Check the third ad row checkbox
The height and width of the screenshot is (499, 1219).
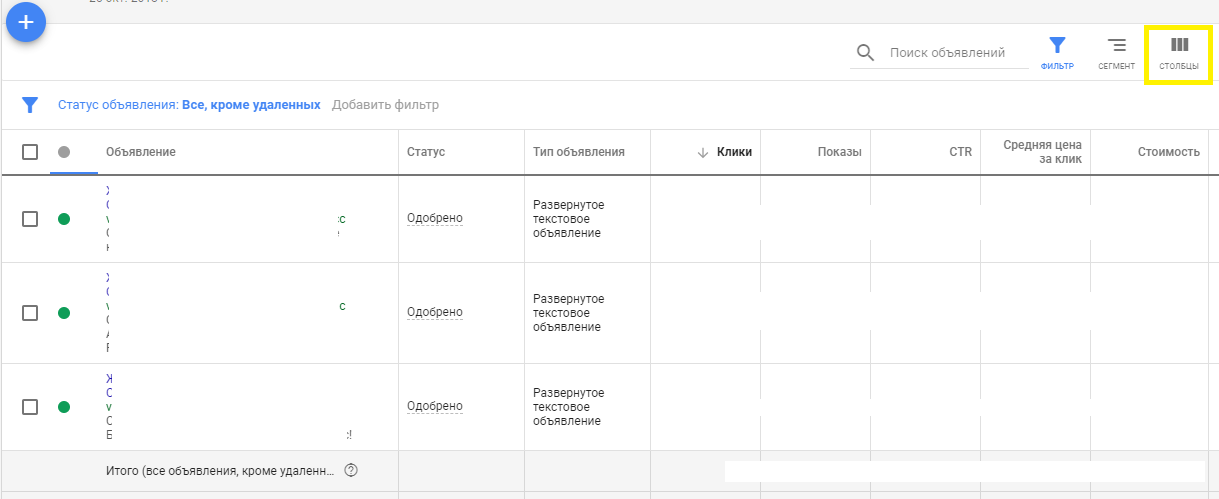30,407
